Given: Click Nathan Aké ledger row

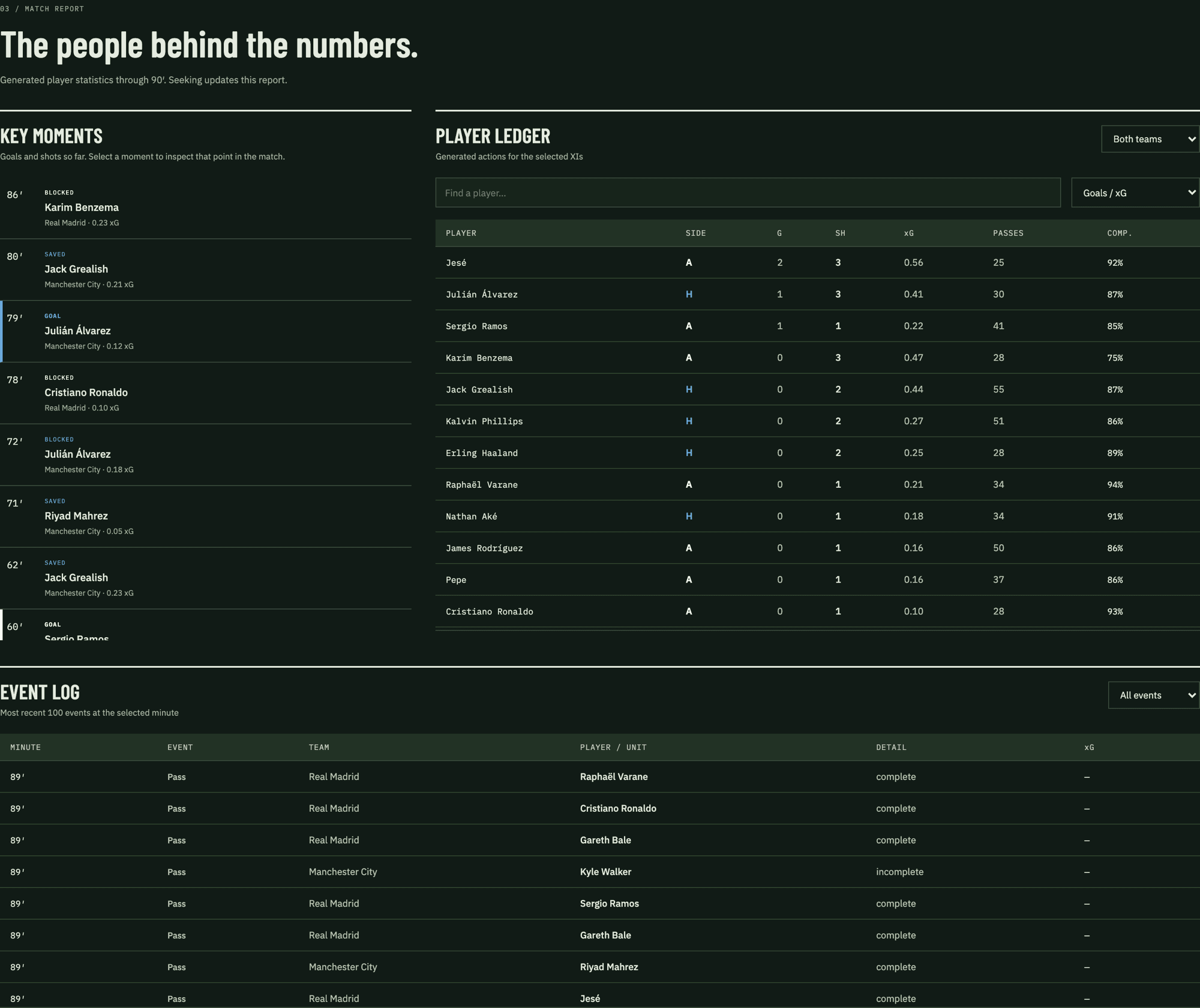Looking at the screenshot, I should pos(817,517).
